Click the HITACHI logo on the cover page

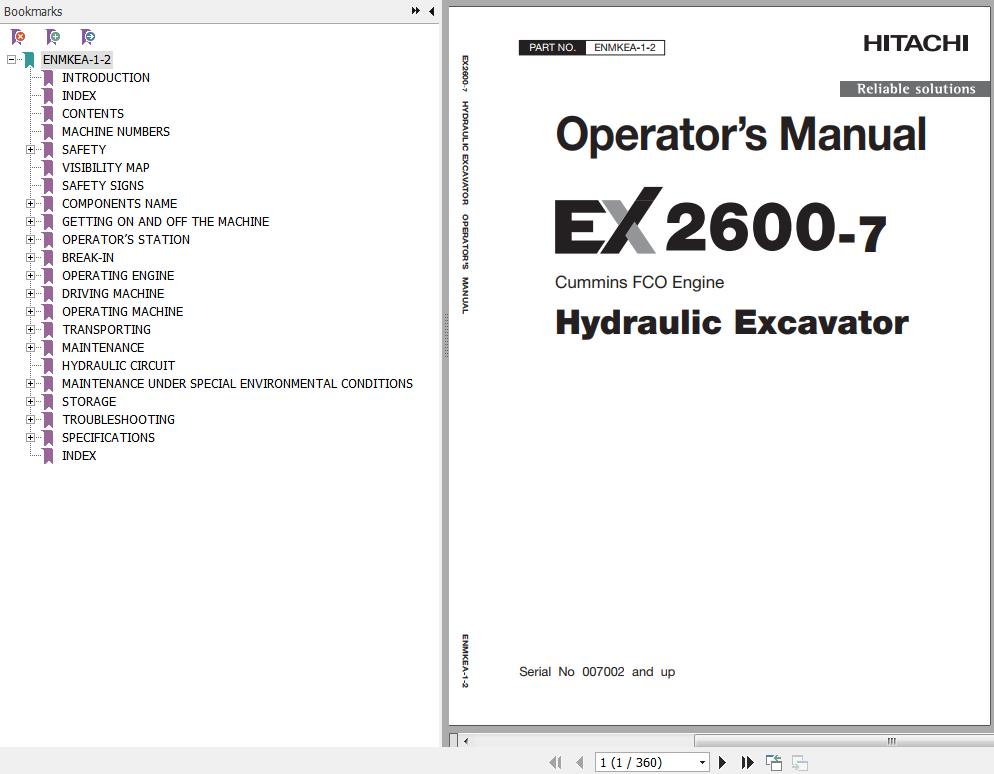tap(915, 43)
